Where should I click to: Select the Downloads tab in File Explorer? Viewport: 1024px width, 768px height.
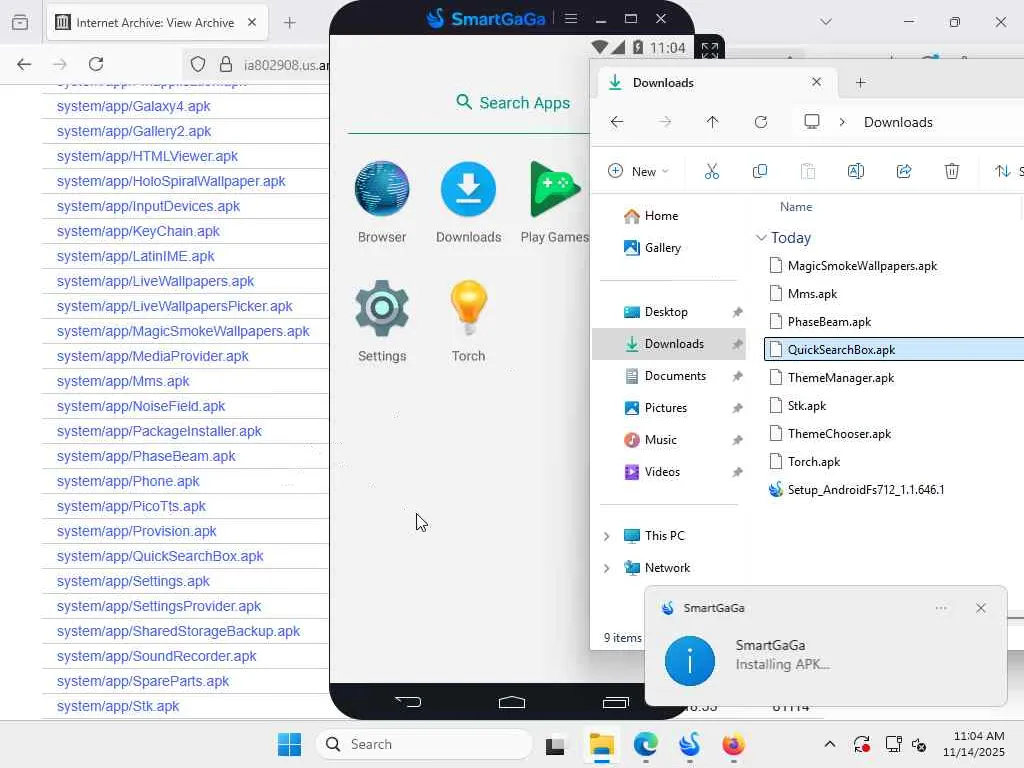(715, 82)
